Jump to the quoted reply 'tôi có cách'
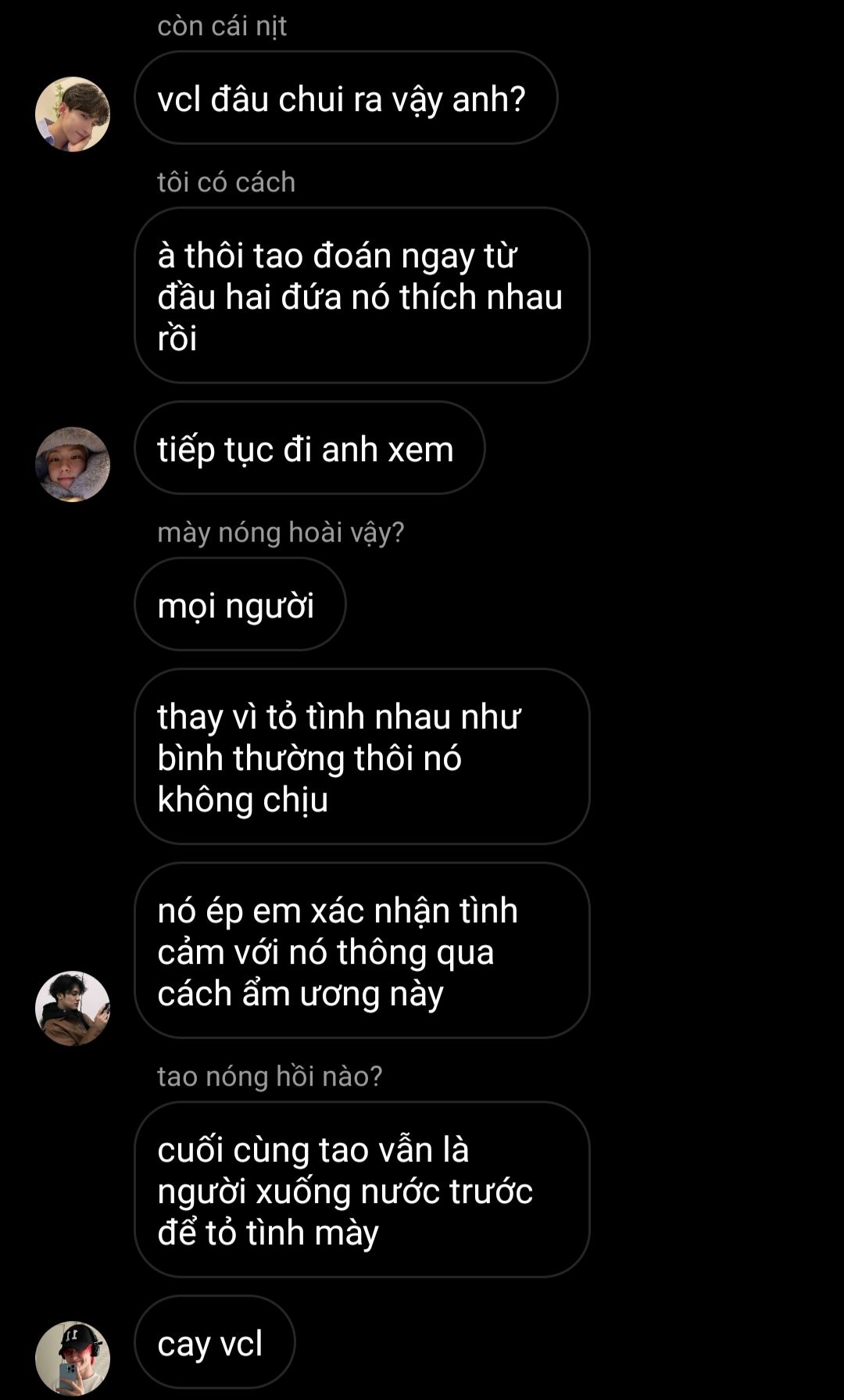 pos(227,182)
